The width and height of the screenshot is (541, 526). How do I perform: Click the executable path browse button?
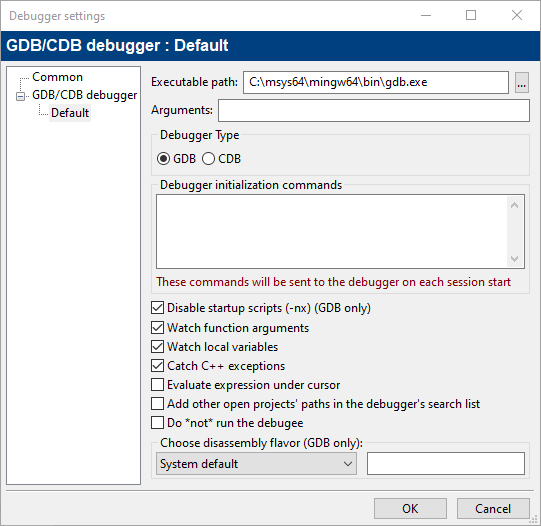[522, 82]
